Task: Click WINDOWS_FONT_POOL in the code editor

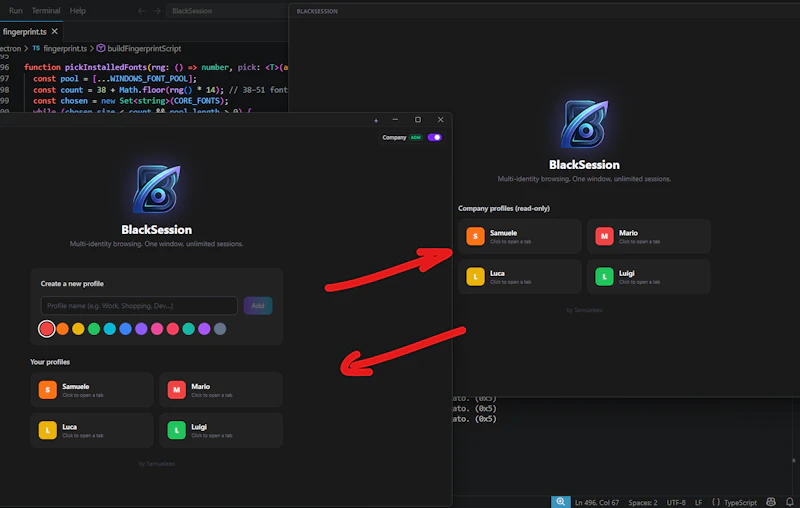Action: [x=149, y=79]
